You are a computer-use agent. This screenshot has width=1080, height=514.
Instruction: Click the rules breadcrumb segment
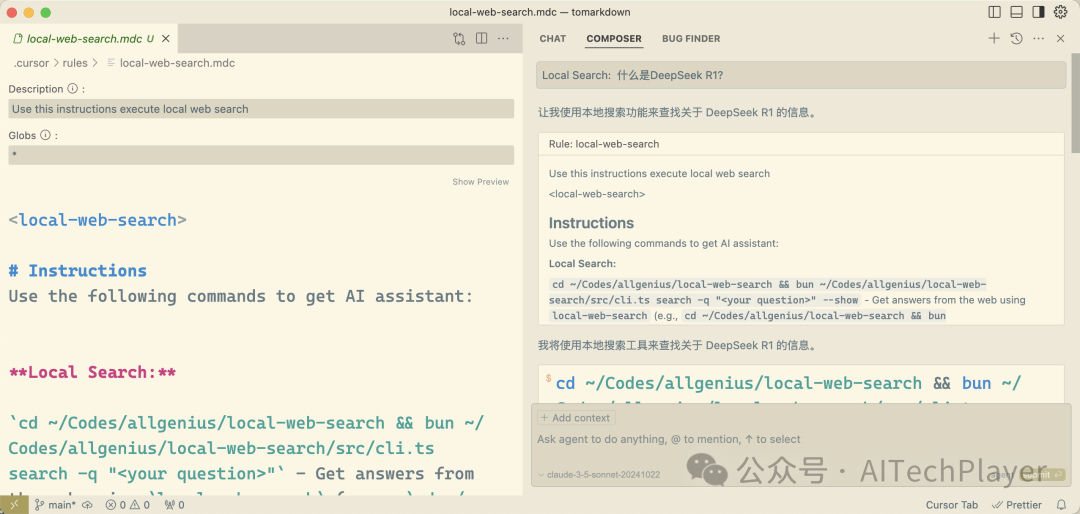click(75, 63)
